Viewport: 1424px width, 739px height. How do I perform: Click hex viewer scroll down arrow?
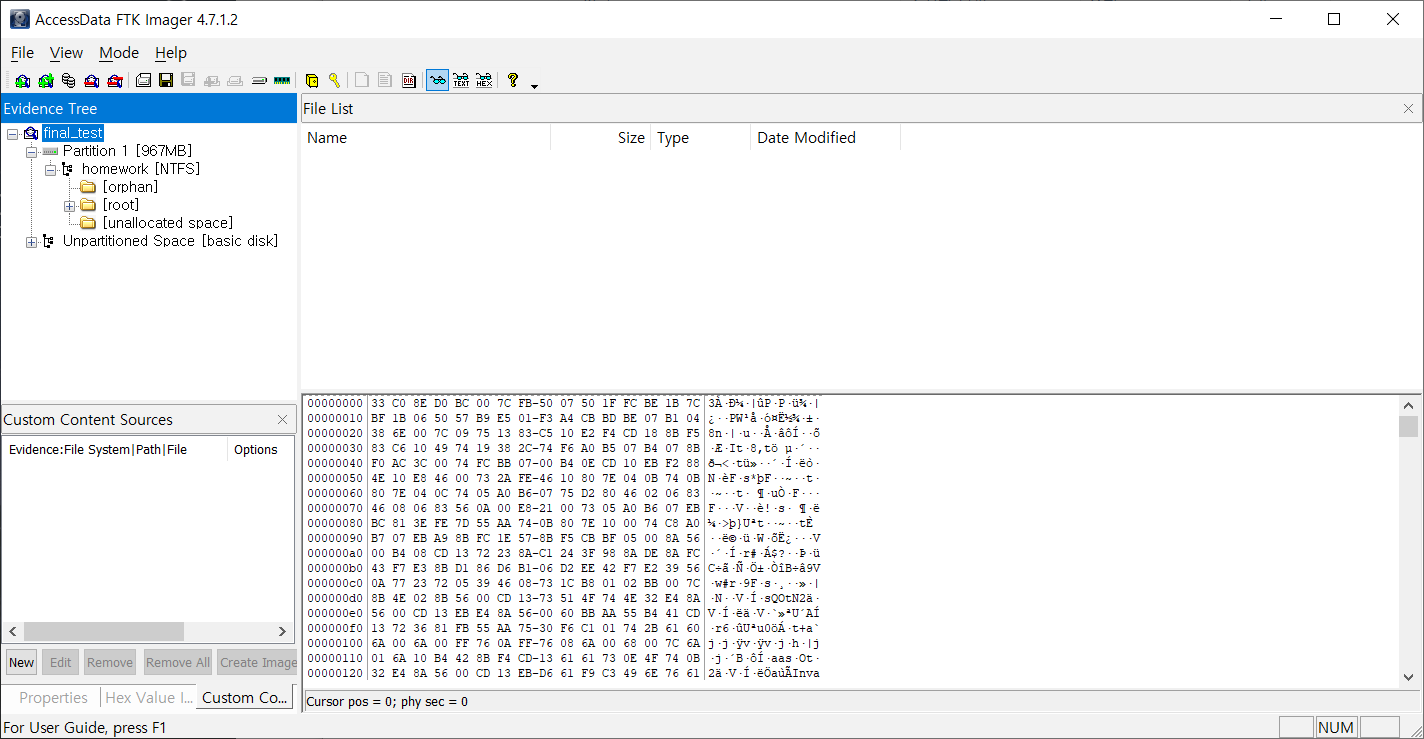(1408, 678)
